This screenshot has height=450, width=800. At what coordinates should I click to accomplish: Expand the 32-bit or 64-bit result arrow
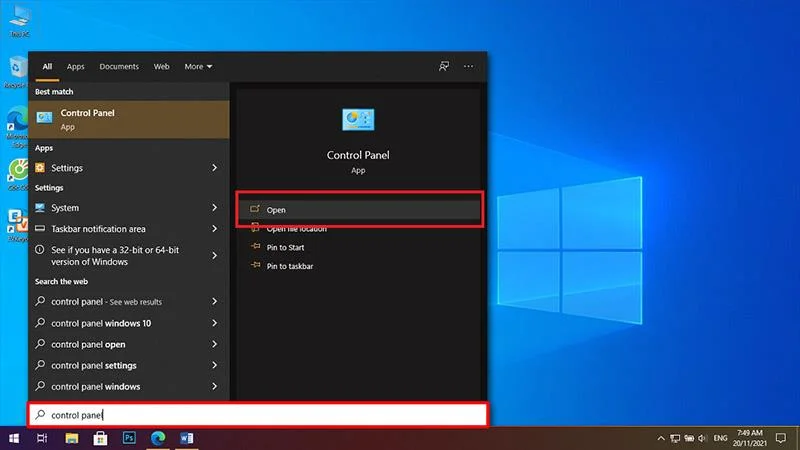click(x=214, y=256)
